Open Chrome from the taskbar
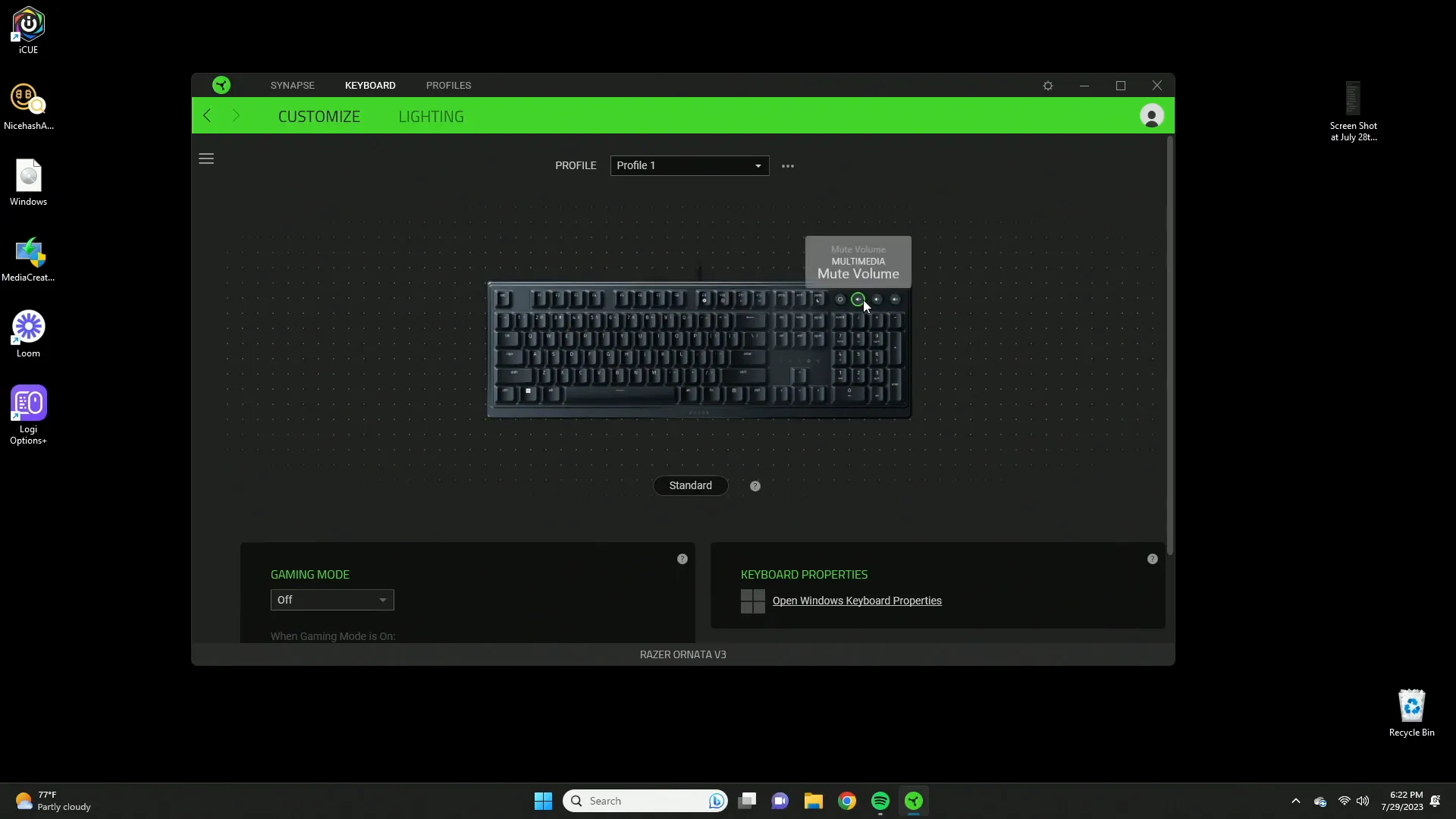1456x819 pixels. pyautogui.click(x=847, y=802)
